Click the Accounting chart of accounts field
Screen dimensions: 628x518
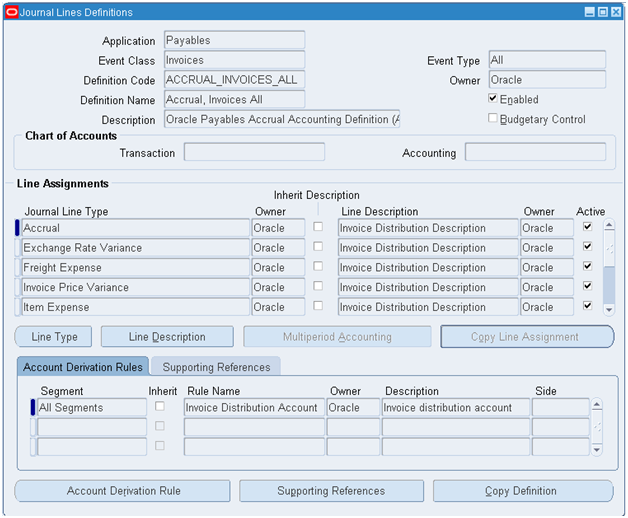click(535, 152)
